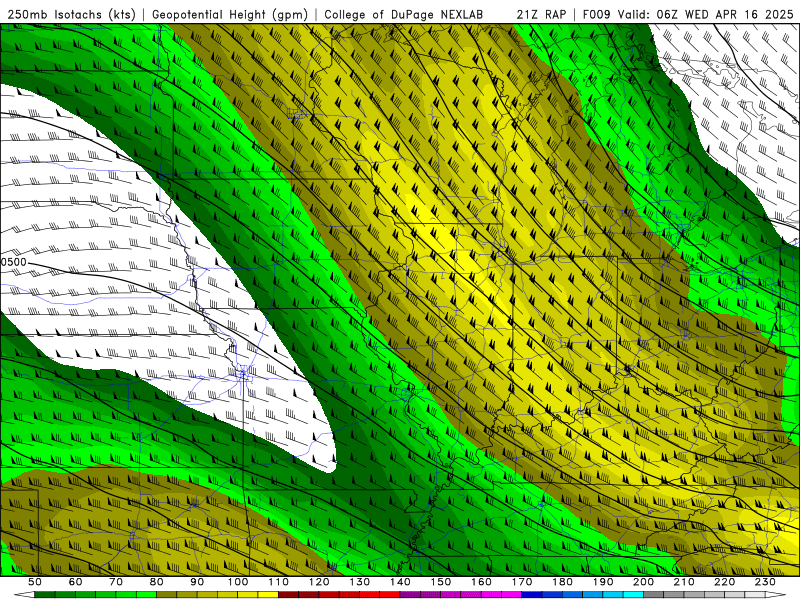
Task: Click the dark gray swatch under 200
Action: 654,595
